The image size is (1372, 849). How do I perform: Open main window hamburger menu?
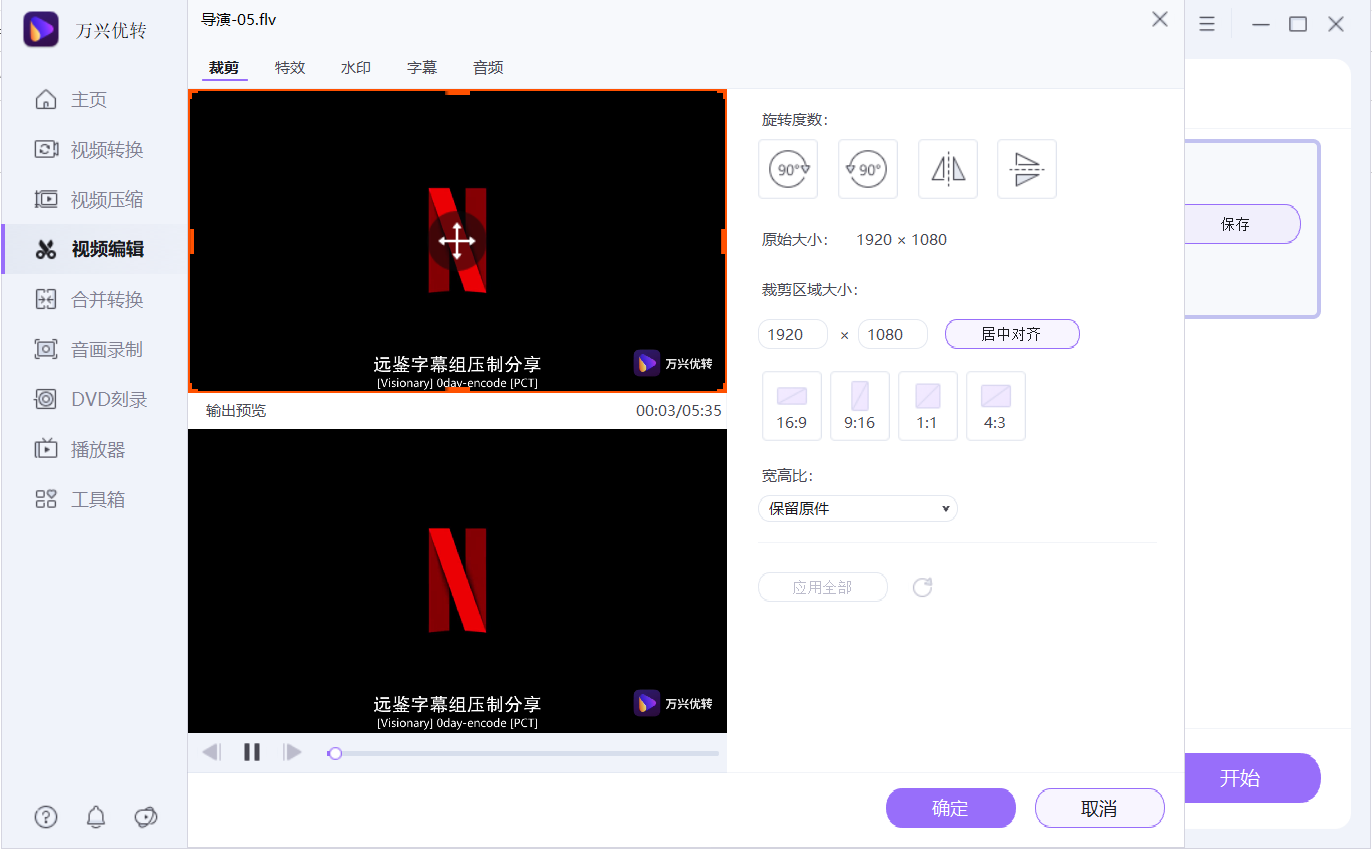pyautogui.click(x=1207, y=24)
